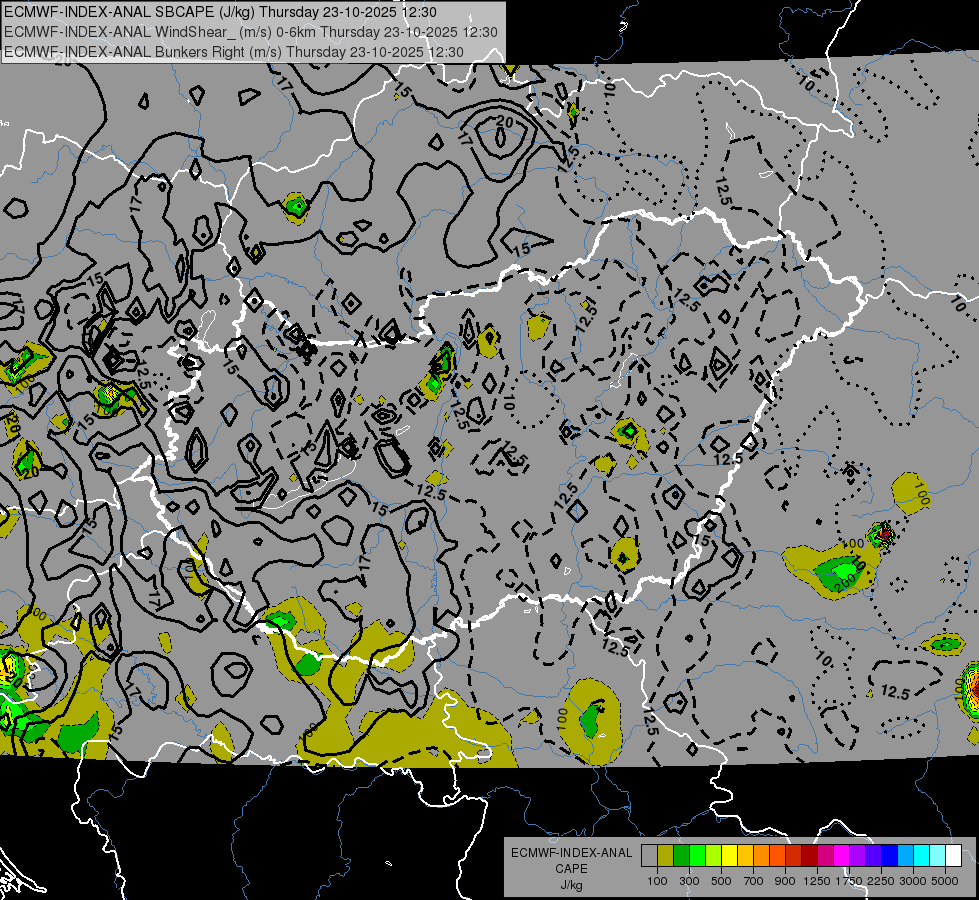979x900 pixels.
Task: Click the light cyan legend swatch before white
Action: (937, 855)
